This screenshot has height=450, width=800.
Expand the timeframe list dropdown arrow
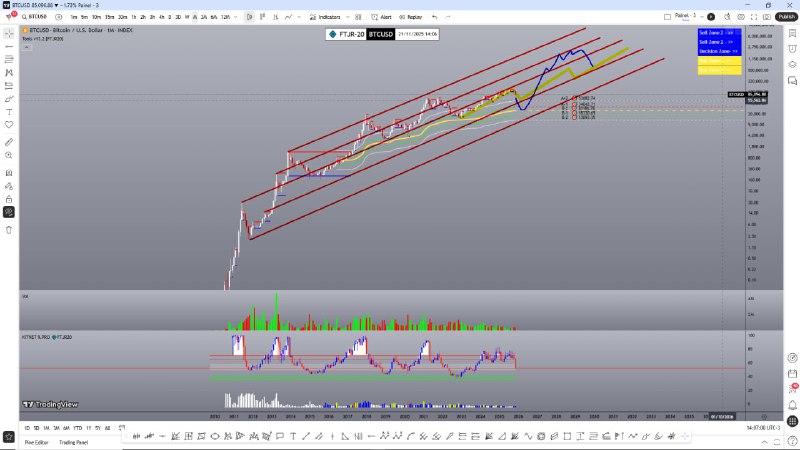[x=238, y=17]
